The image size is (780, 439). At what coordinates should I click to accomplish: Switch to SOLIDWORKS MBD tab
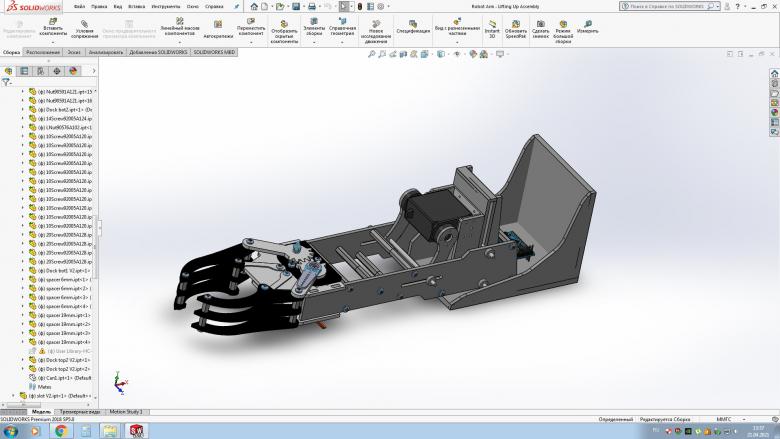pyautogui.click(x=213, y=52)
